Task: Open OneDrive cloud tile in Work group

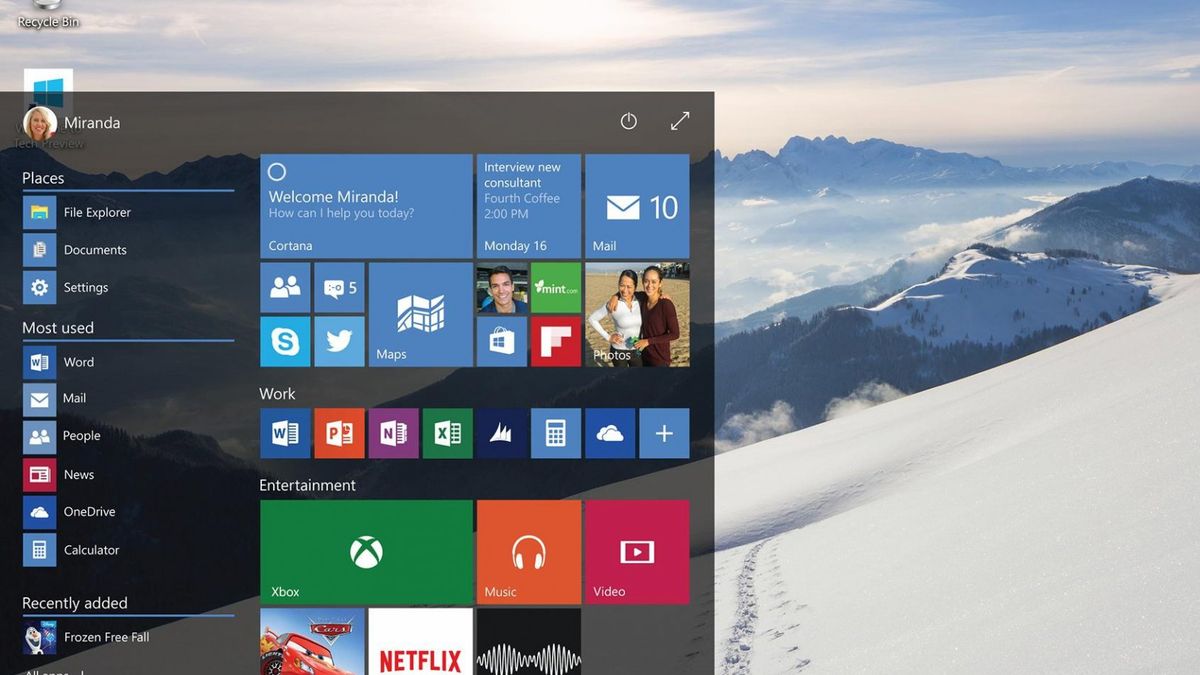Action: tap(610, 433)
